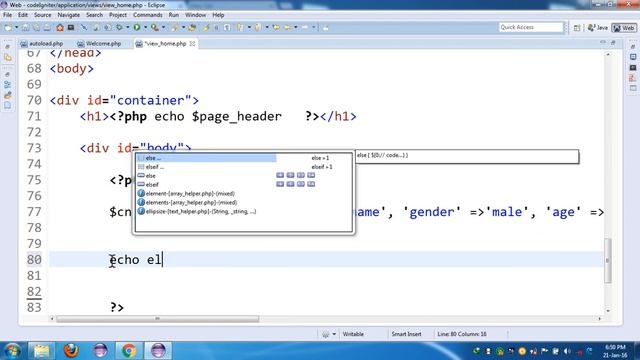
Task: Click the Smart Insert status bar entry
Action: click(x=406, y=334)
